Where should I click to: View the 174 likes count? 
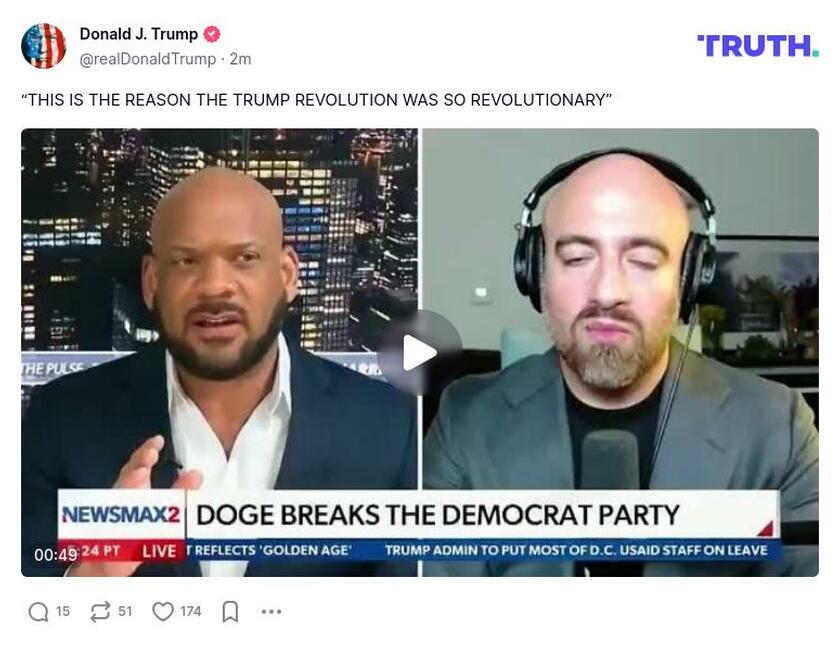[x=191, y=611]
